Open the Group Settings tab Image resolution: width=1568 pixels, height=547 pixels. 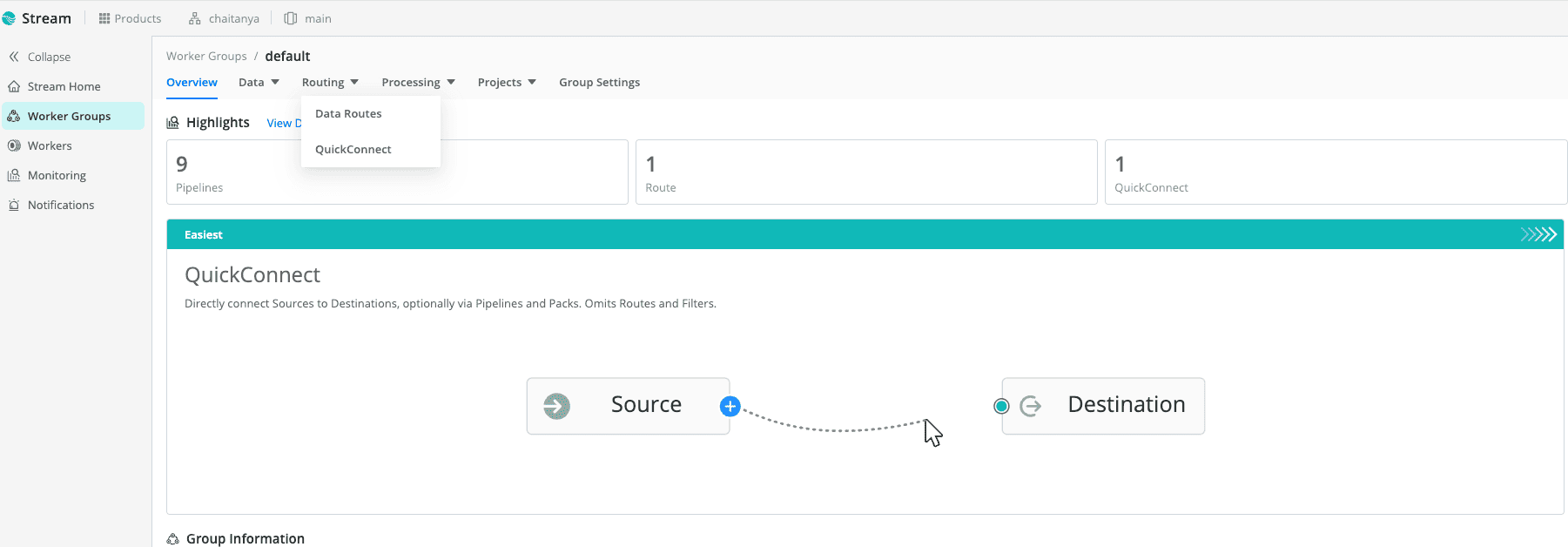(599, 82)
